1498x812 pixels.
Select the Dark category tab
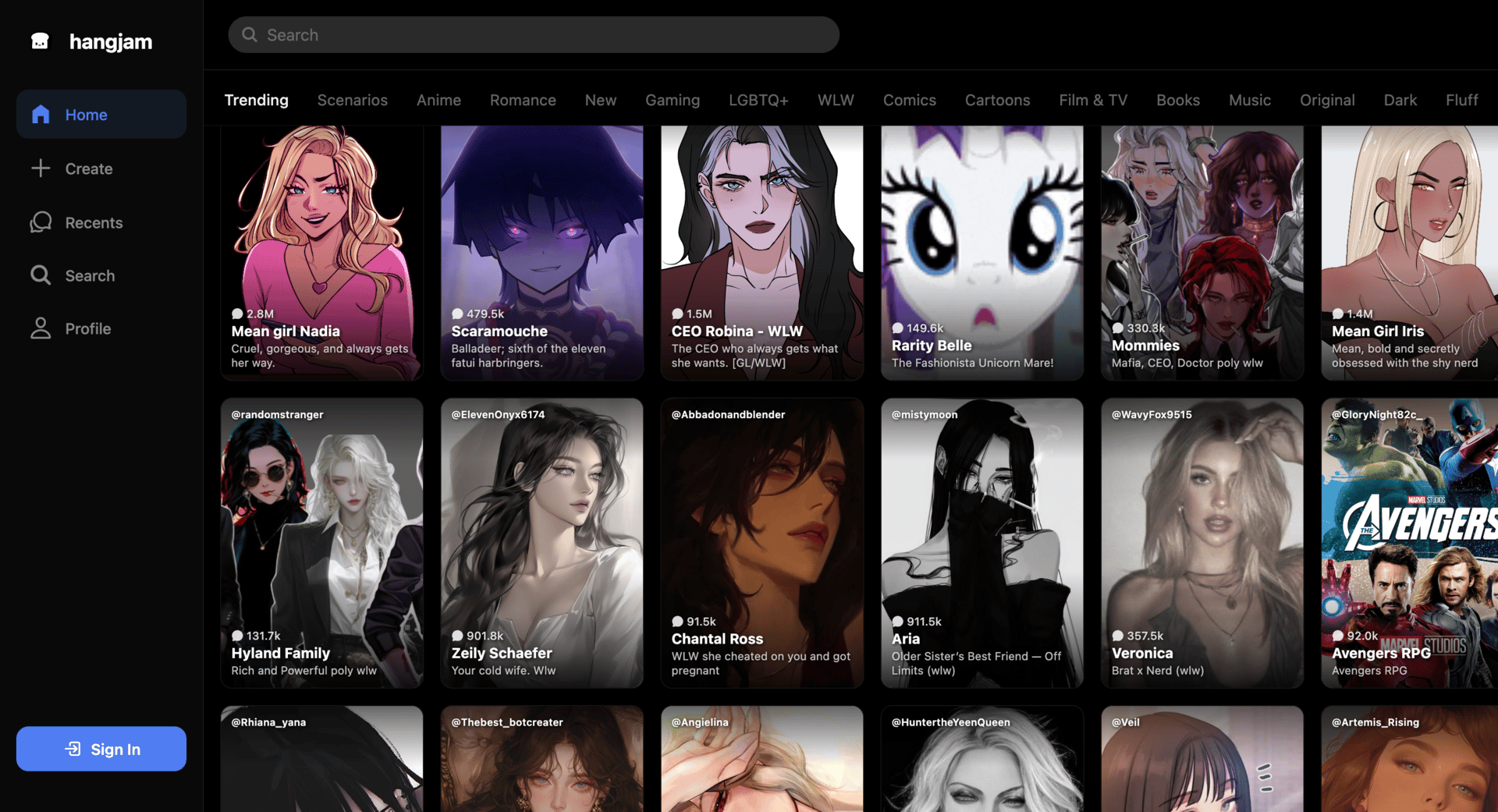[x=1400, y=100]
